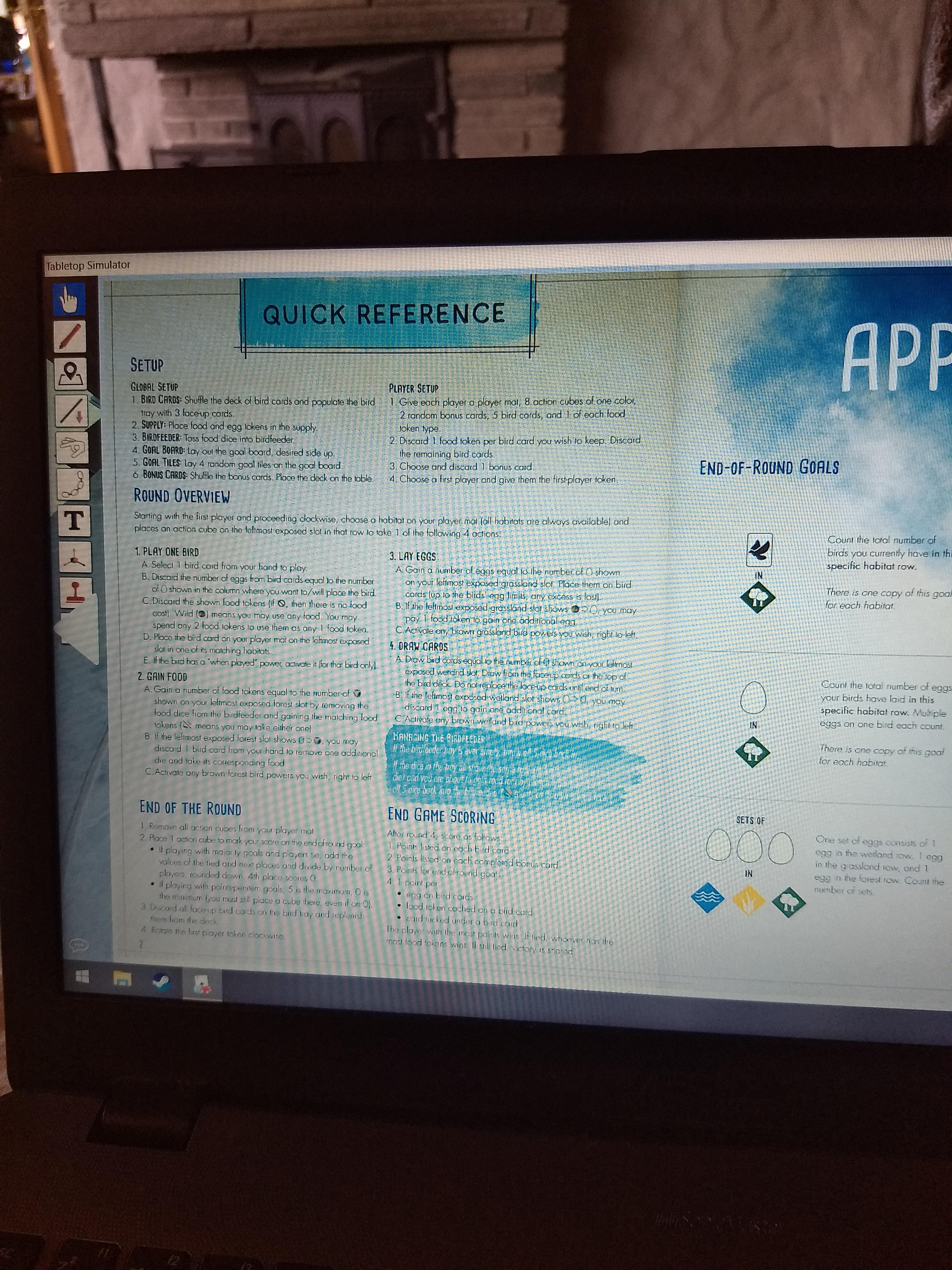Screen dimensions: 952x1270
Task: Select the red pencil Draw tool
Action: coord(71,337)
